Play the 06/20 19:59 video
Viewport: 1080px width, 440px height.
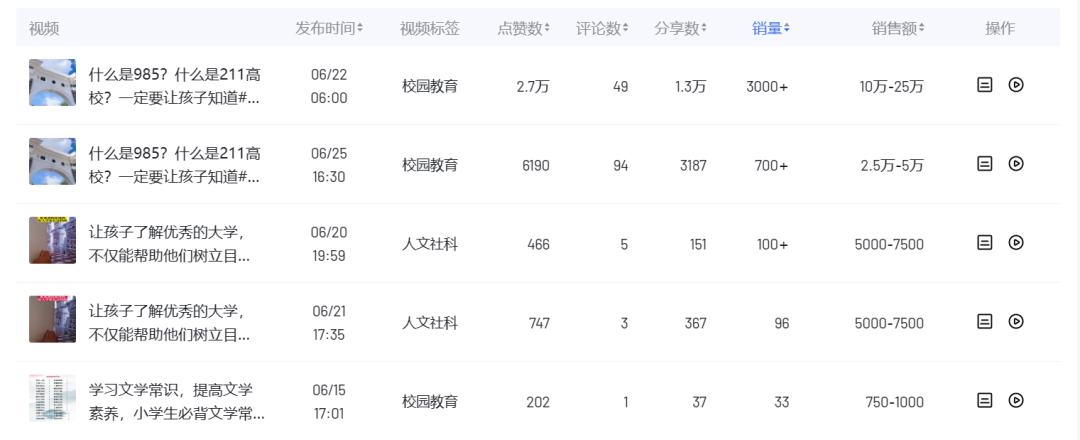[x=1015, y=242]
